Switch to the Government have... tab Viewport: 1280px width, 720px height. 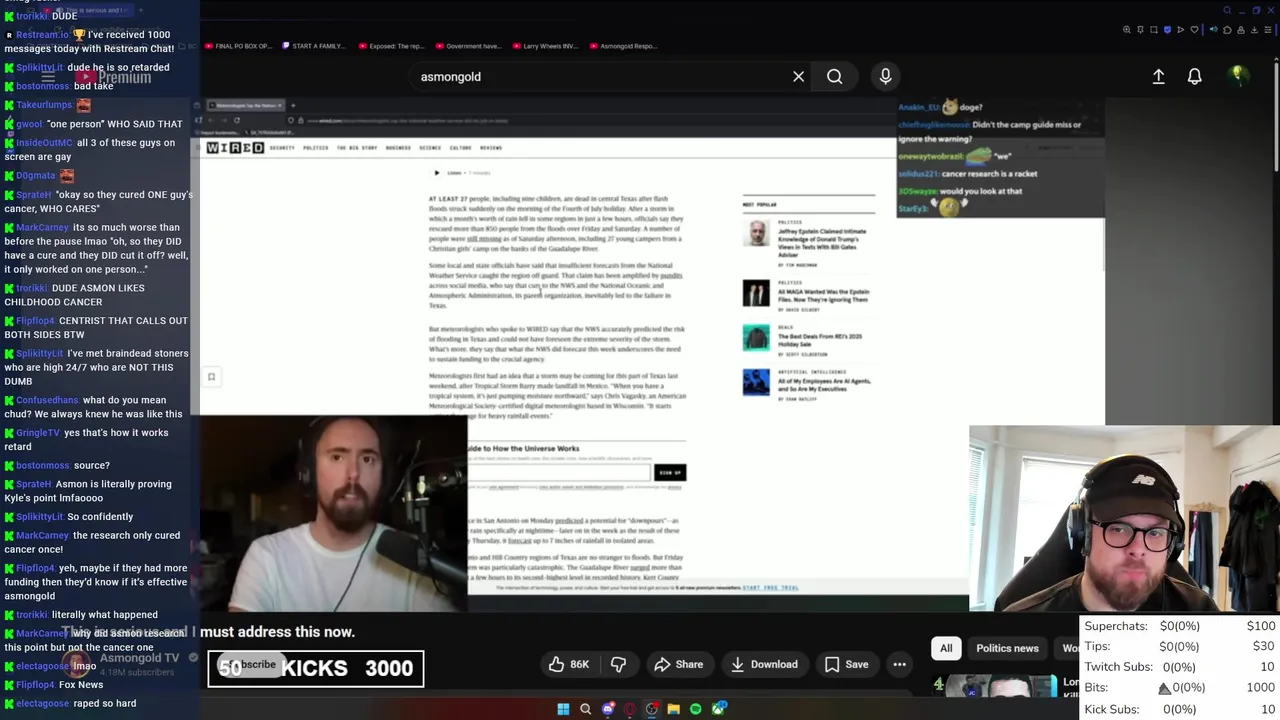click(468, 46)
